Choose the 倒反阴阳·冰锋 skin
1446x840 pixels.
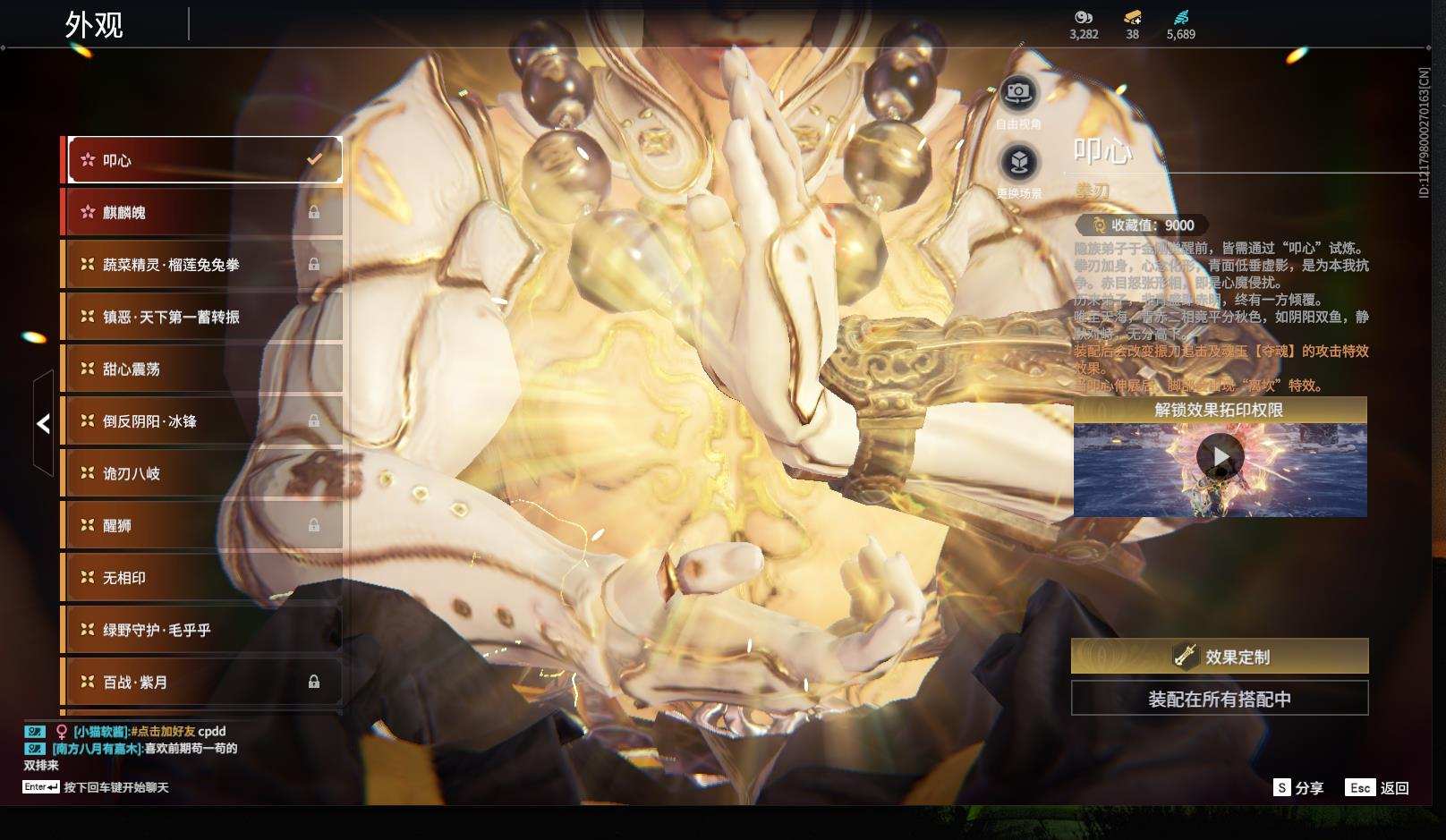(x=203, y=420)
